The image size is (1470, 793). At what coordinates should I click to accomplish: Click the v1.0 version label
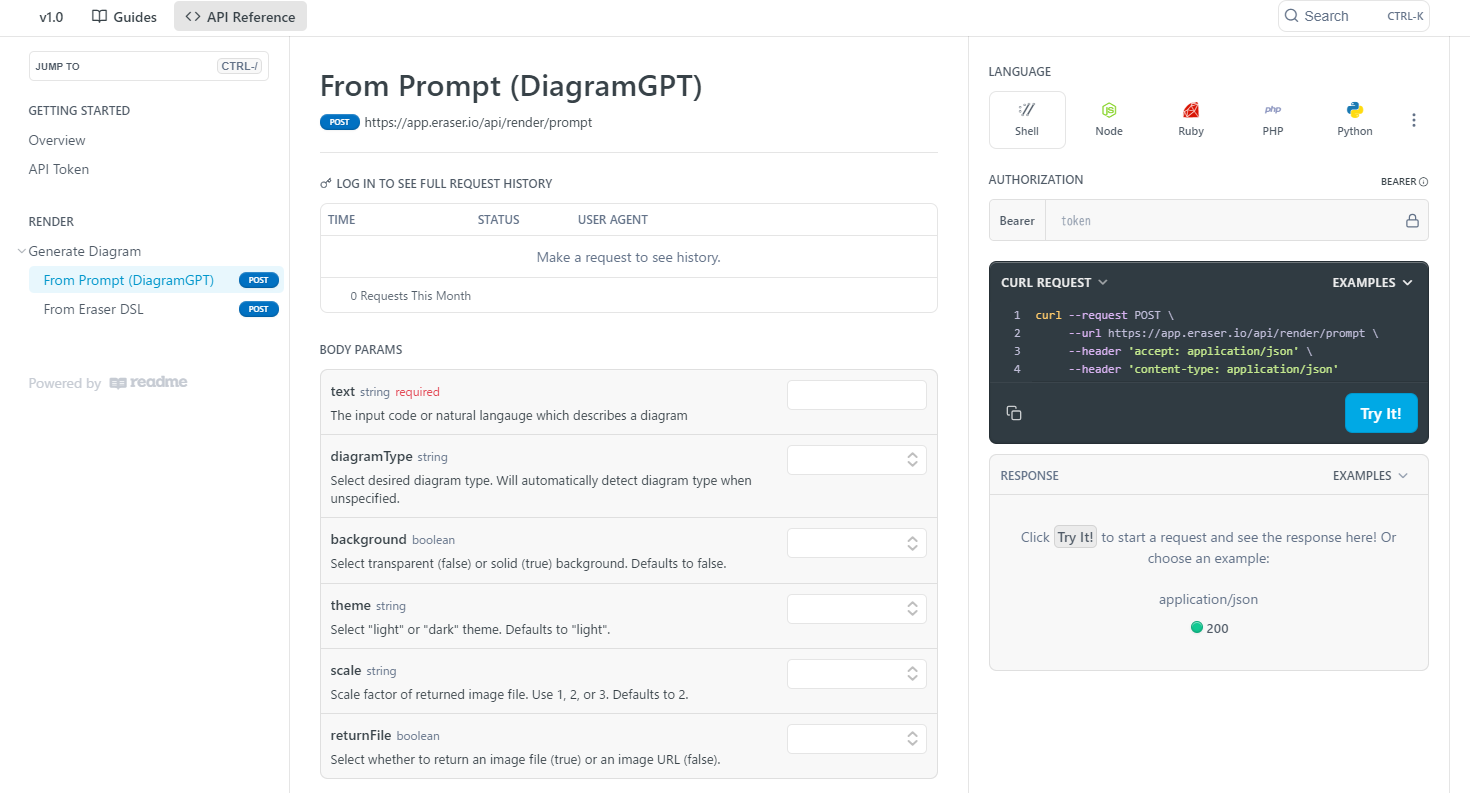[x=51, y=17]
